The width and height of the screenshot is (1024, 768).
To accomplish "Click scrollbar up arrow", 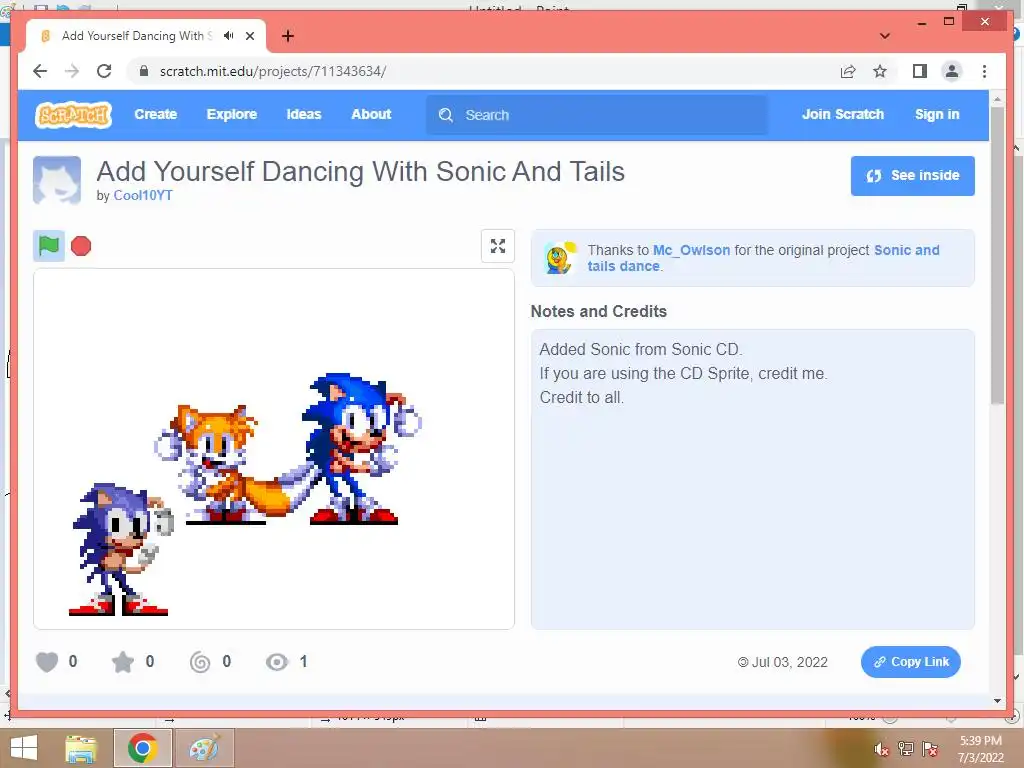I will (x=997, y=99).
